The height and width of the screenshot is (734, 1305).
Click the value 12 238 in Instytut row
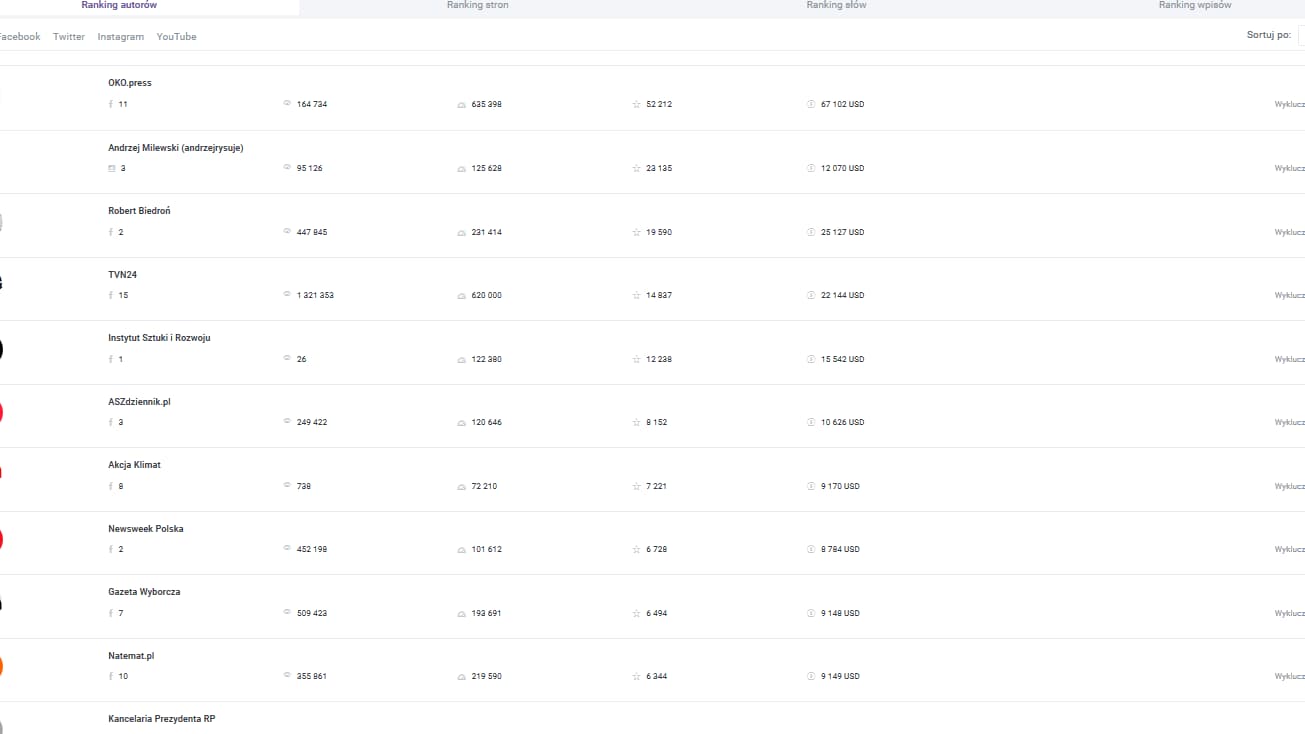pos(659,359)
